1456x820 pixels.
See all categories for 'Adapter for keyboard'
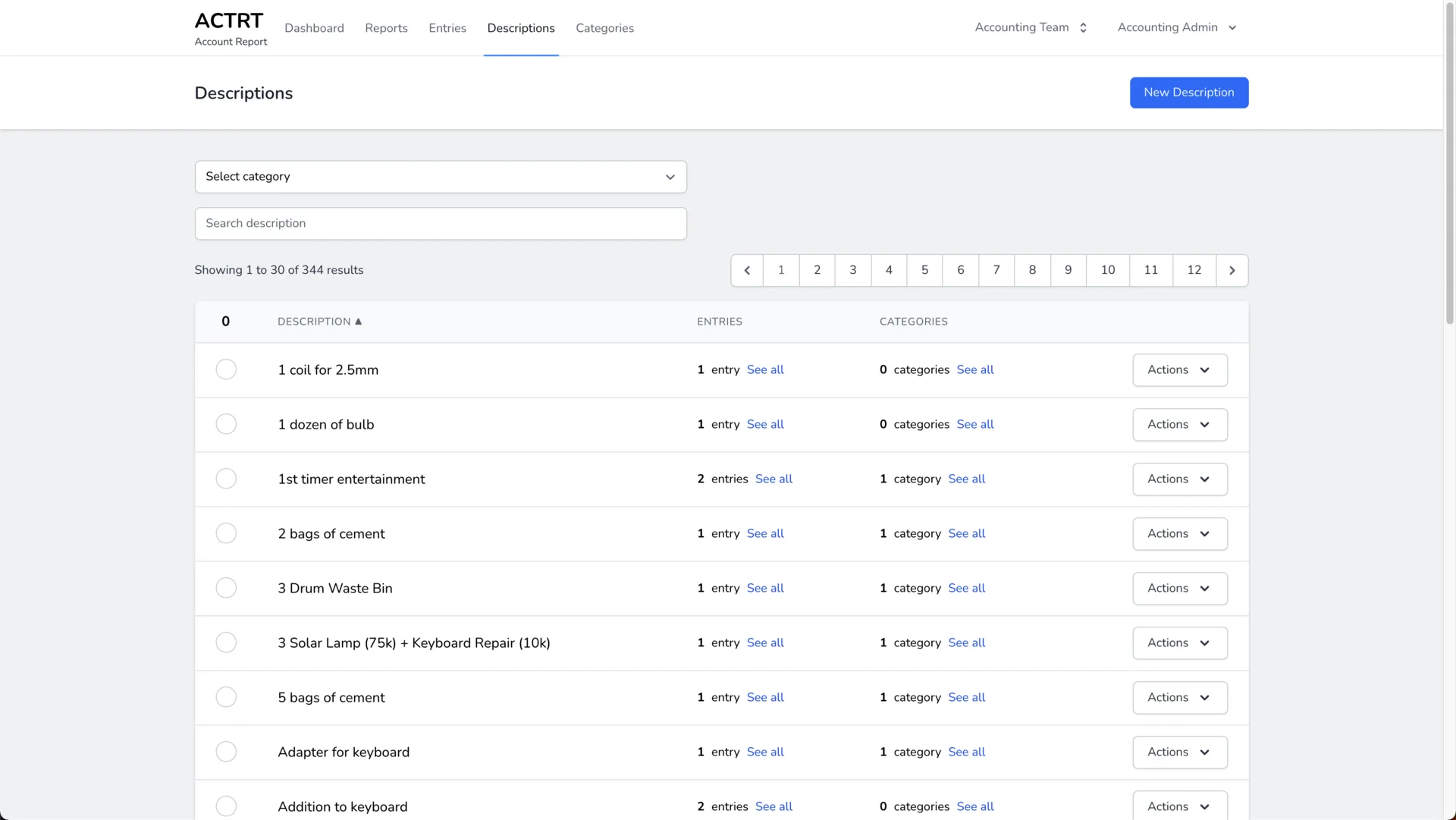pyautogui.click(x=967, y=752)
